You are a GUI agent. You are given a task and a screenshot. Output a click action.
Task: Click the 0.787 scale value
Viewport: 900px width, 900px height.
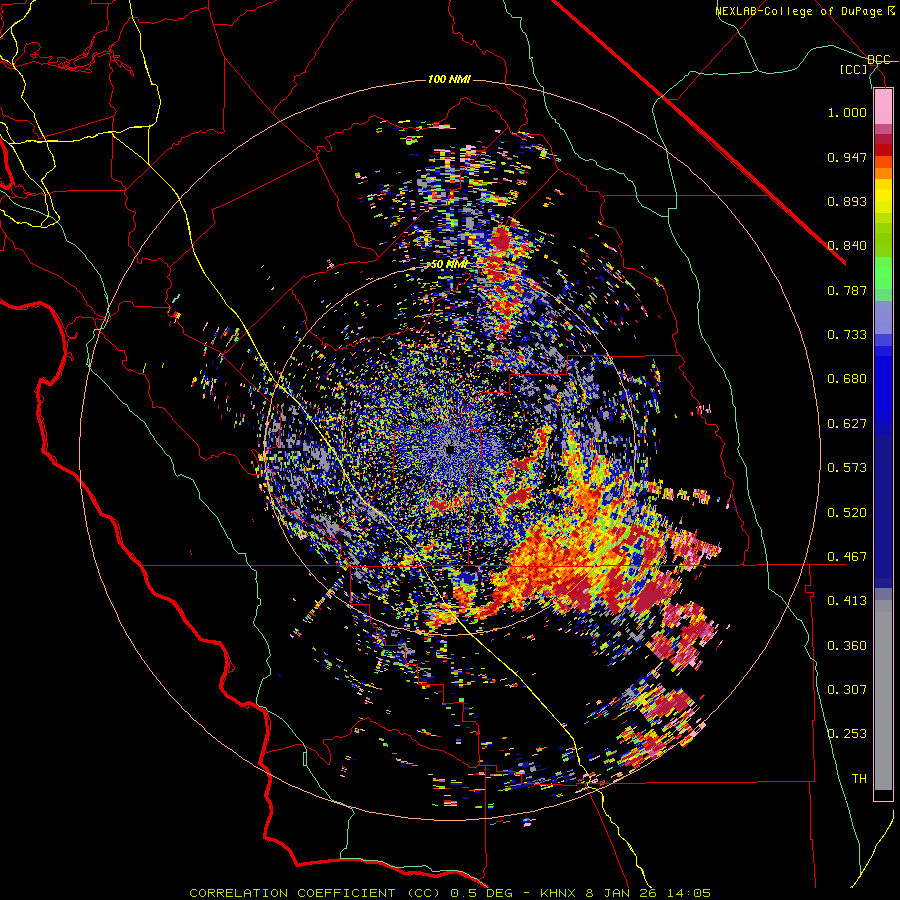pos(847,290)
